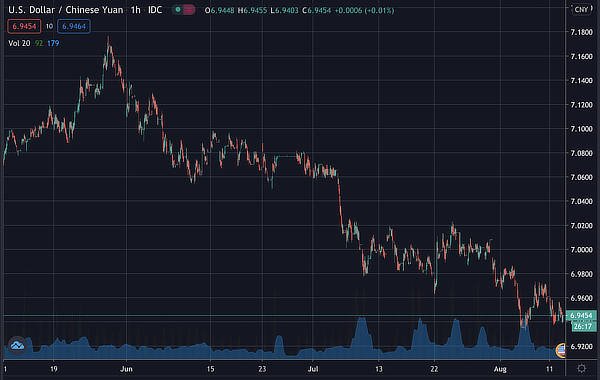Click the US flag event marker
Image resolution: width=600 pixels, height=380 pixels.
coord(561,350)
